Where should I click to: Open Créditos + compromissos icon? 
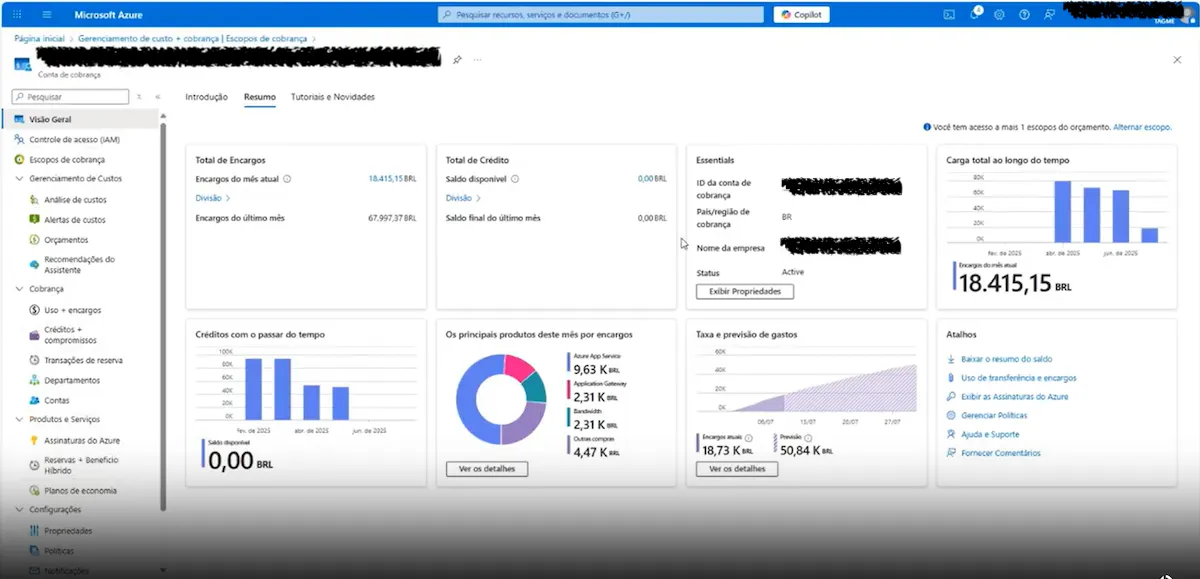pos(35,335)
